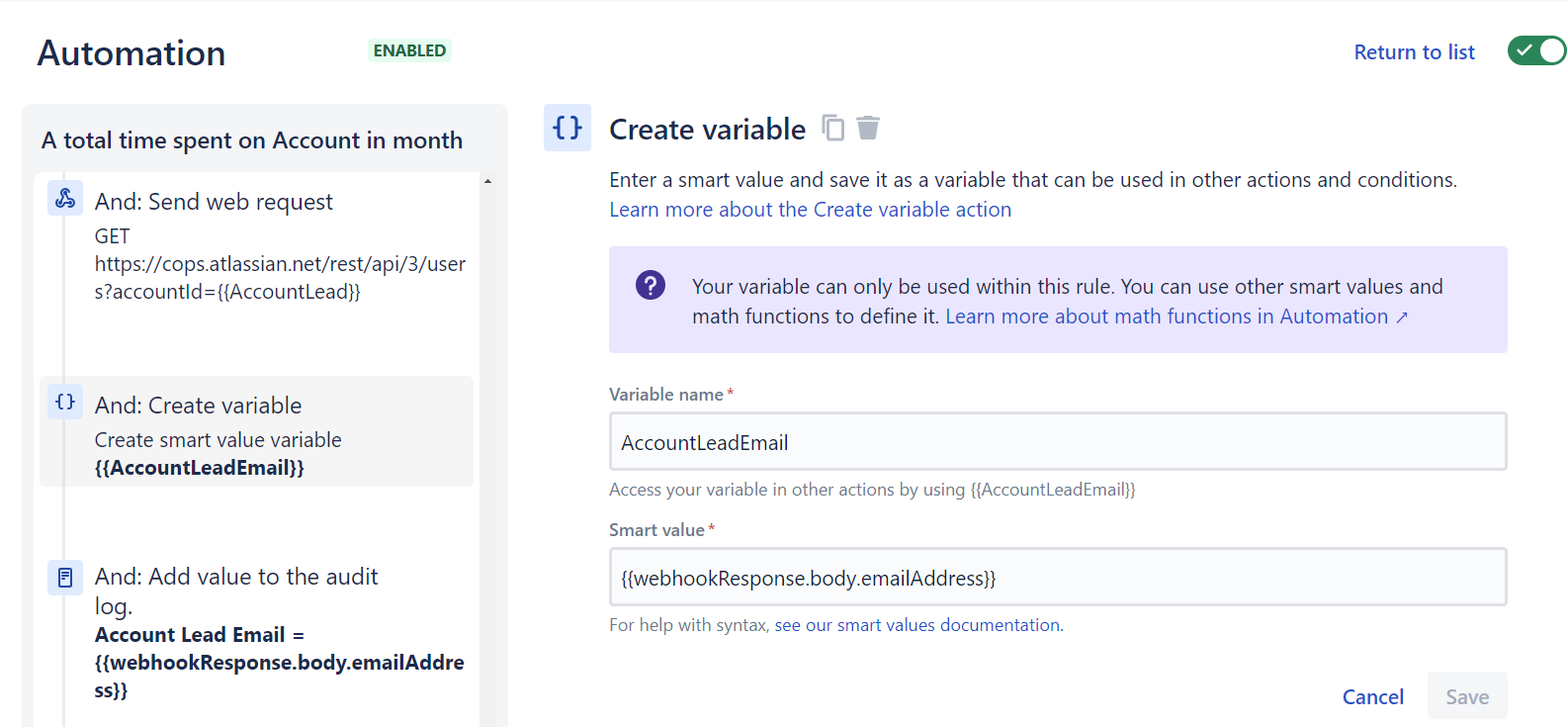Click the Variable name input field
Image resolution: width=1568 pixels, height=727 pixels.
(1057, 442)
